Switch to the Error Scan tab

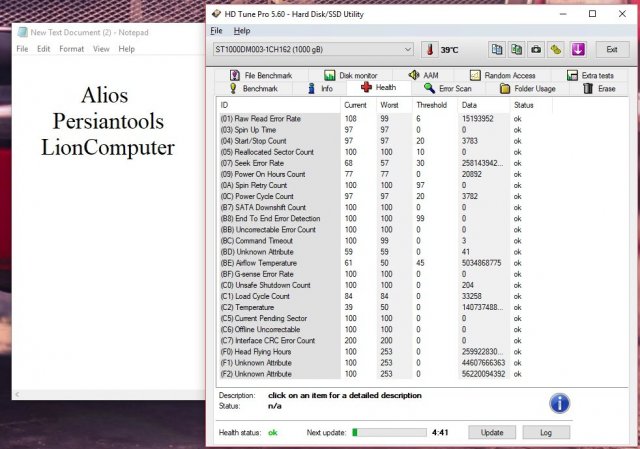(x=456, y=88)
